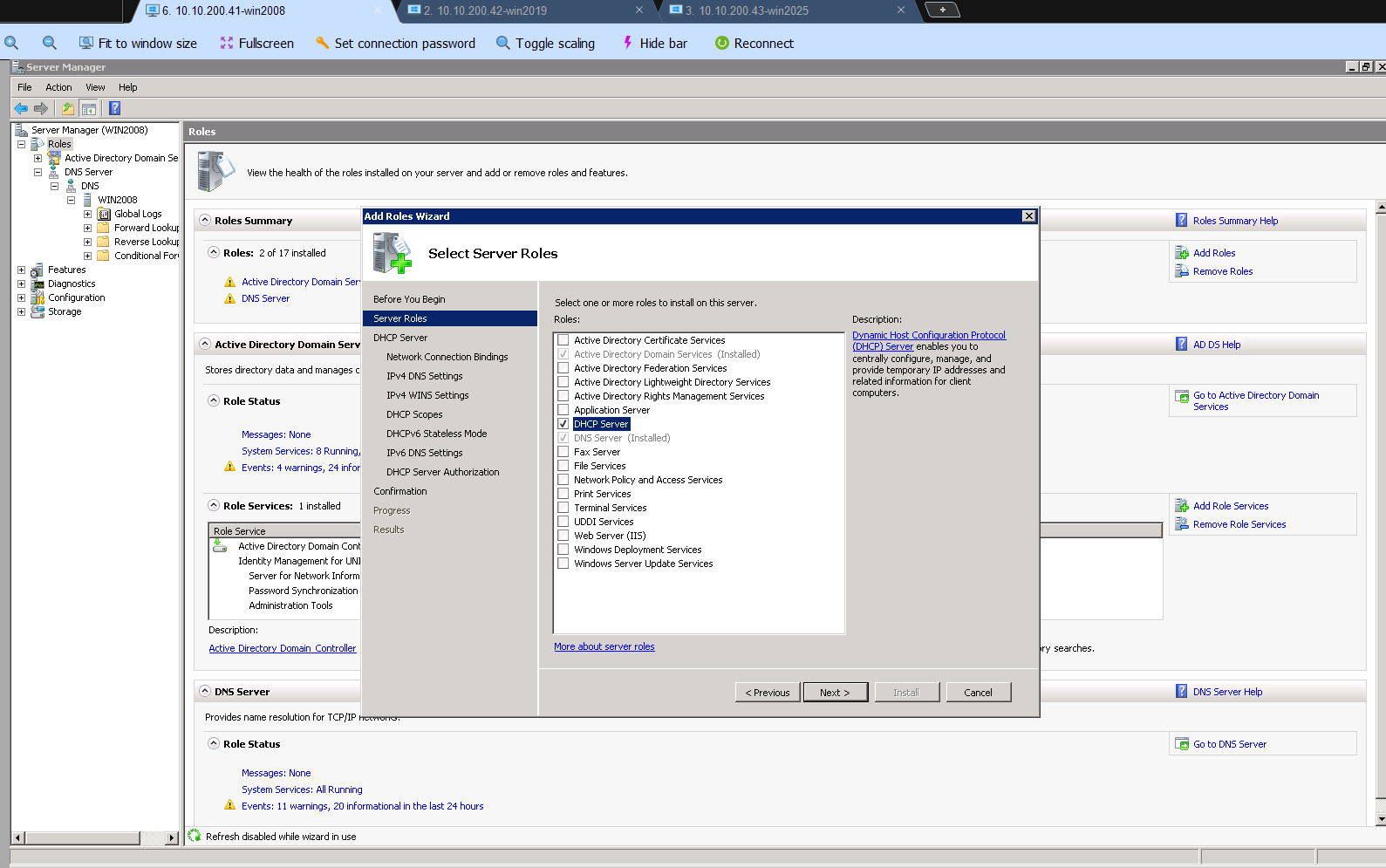Uncheck the DHCP Server role

tap(563, 424)
